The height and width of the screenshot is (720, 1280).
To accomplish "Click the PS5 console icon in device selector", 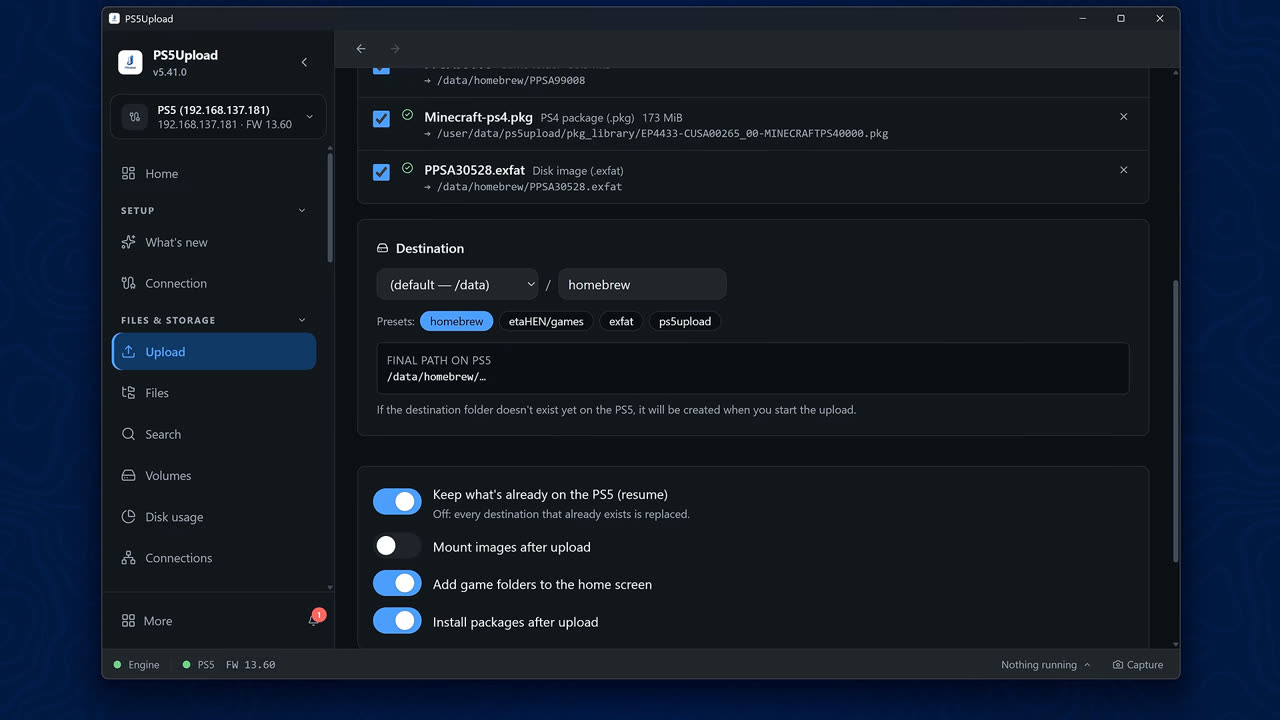I will [136, 117].
